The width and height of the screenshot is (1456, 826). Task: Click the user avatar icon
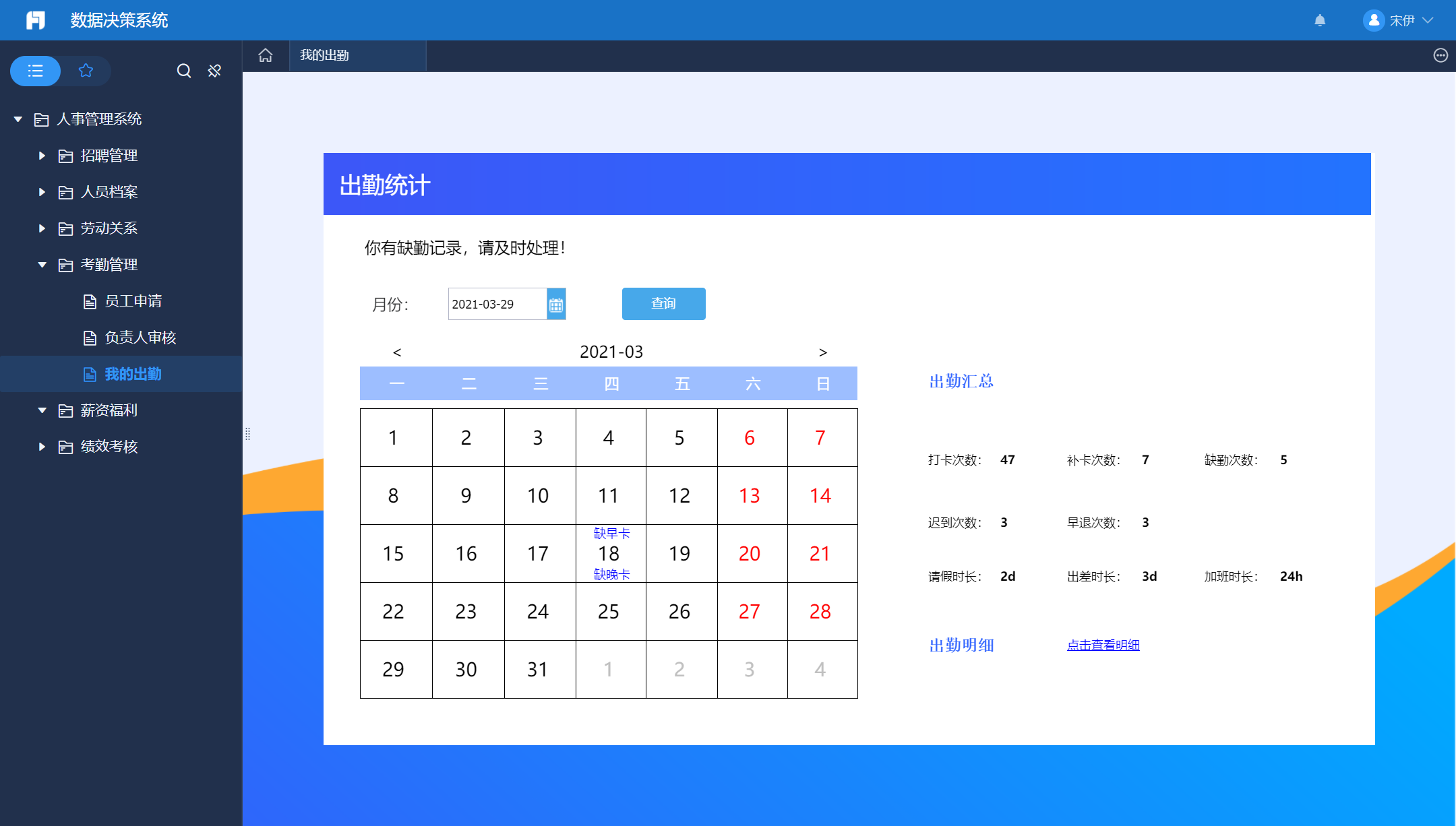pyautogui.click(x=1373, y=20)
